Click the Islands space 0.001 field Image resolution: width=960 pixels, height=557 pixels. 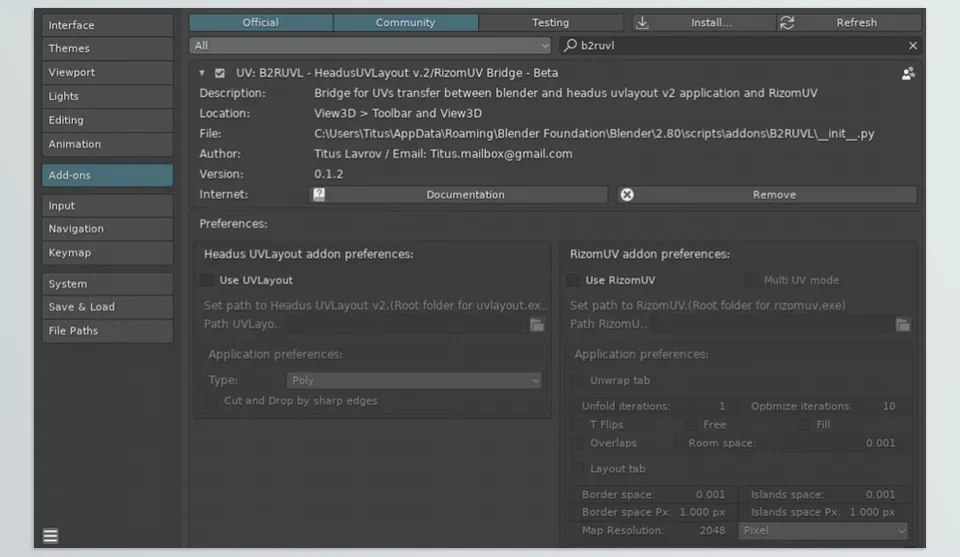point(822,495)
